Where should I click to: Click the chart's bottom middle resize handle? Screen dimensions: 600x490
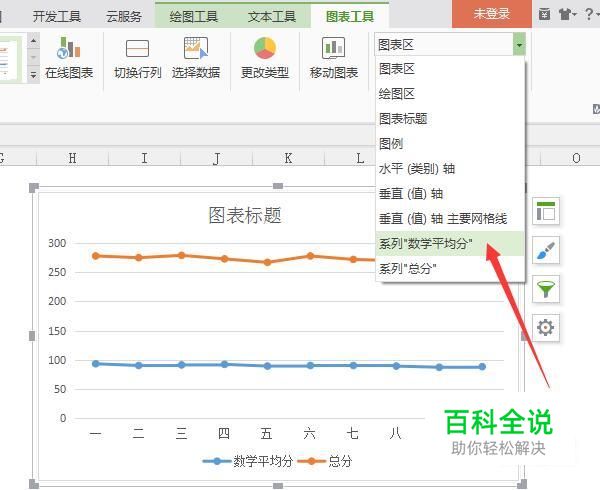278,486
